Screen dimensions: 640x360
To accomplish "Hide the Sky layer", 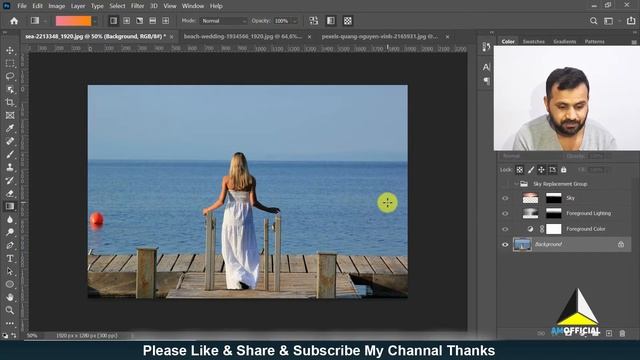I will (x=505, y=198).
